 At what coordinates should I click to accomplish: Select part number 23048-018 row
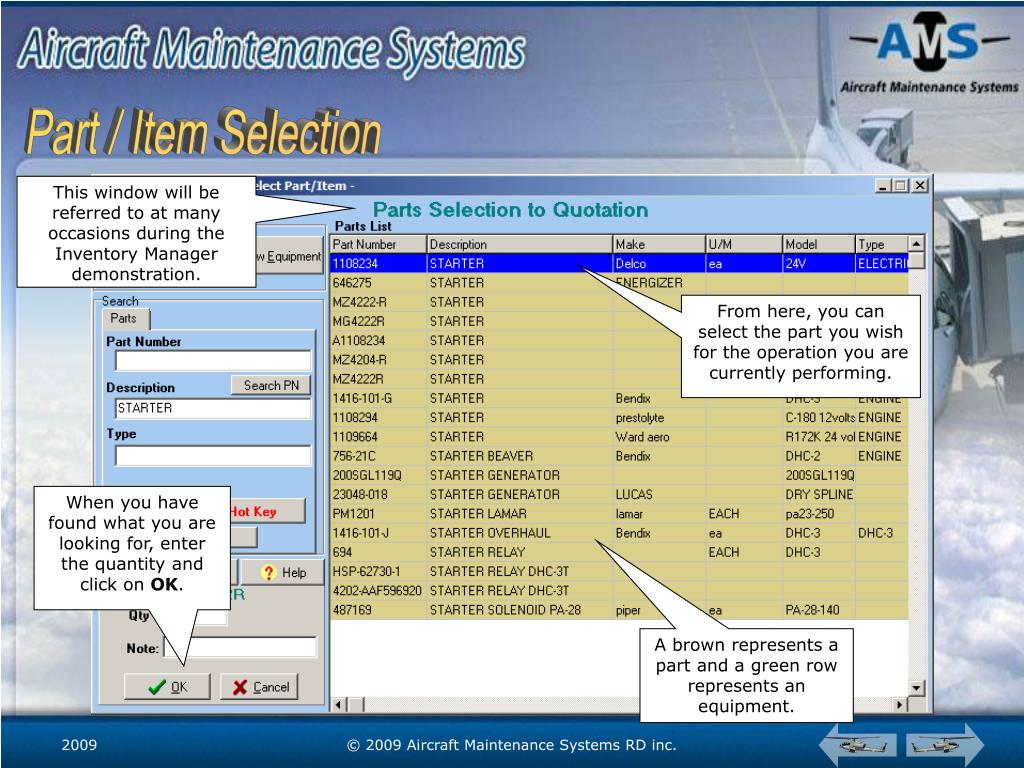pos(619,494)
